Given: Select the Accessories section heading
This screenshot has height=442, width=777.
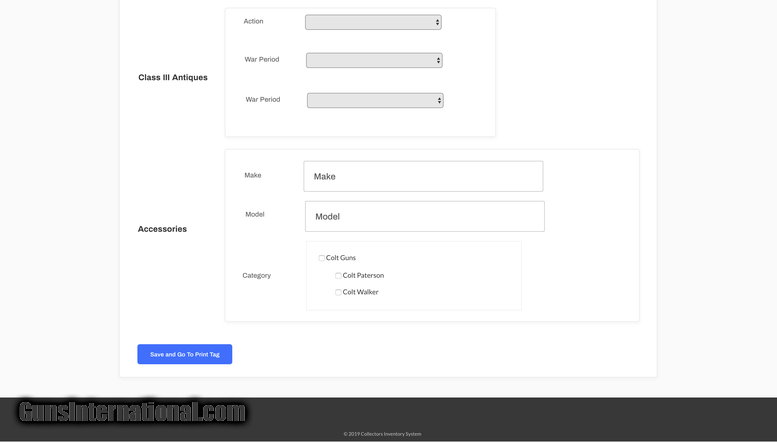Looking at the screenshot, I should (x=162, y=229).
